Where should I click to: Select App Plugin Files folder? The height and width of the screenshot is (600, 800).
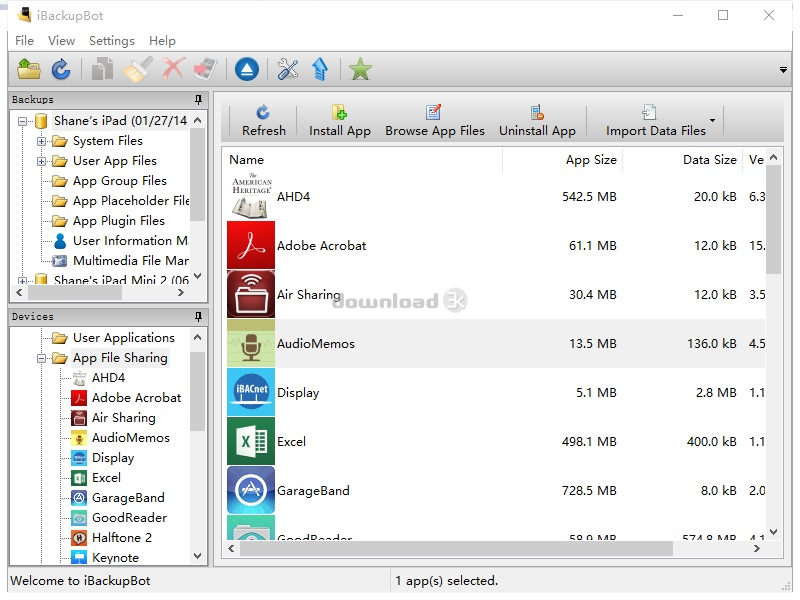click(118, 220)
